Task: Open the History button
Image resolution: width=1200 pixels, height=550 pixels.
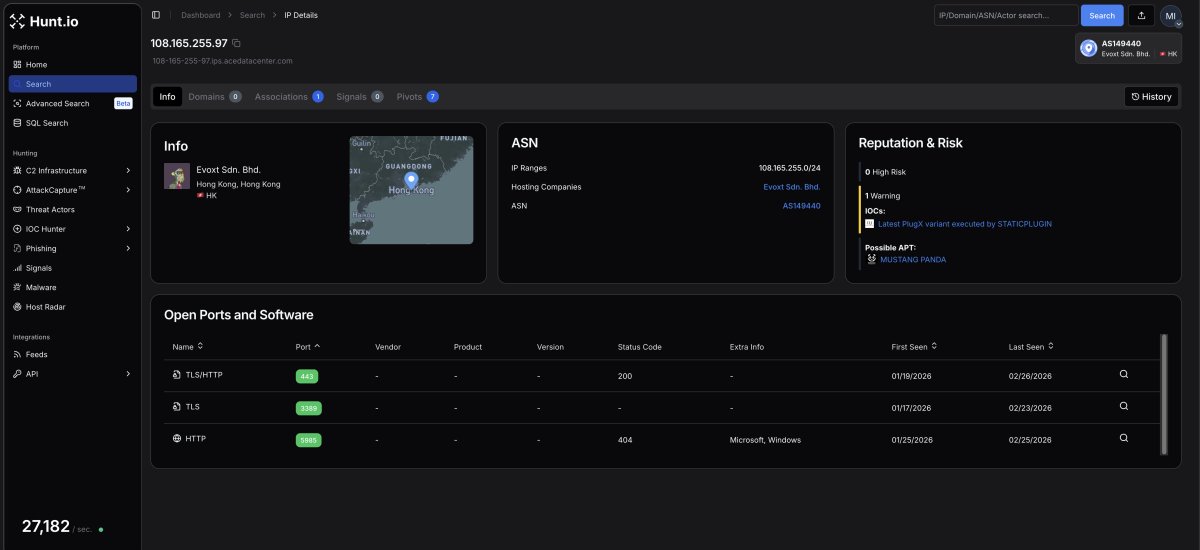Action: pyautogui.click(x=1151, y=97)
